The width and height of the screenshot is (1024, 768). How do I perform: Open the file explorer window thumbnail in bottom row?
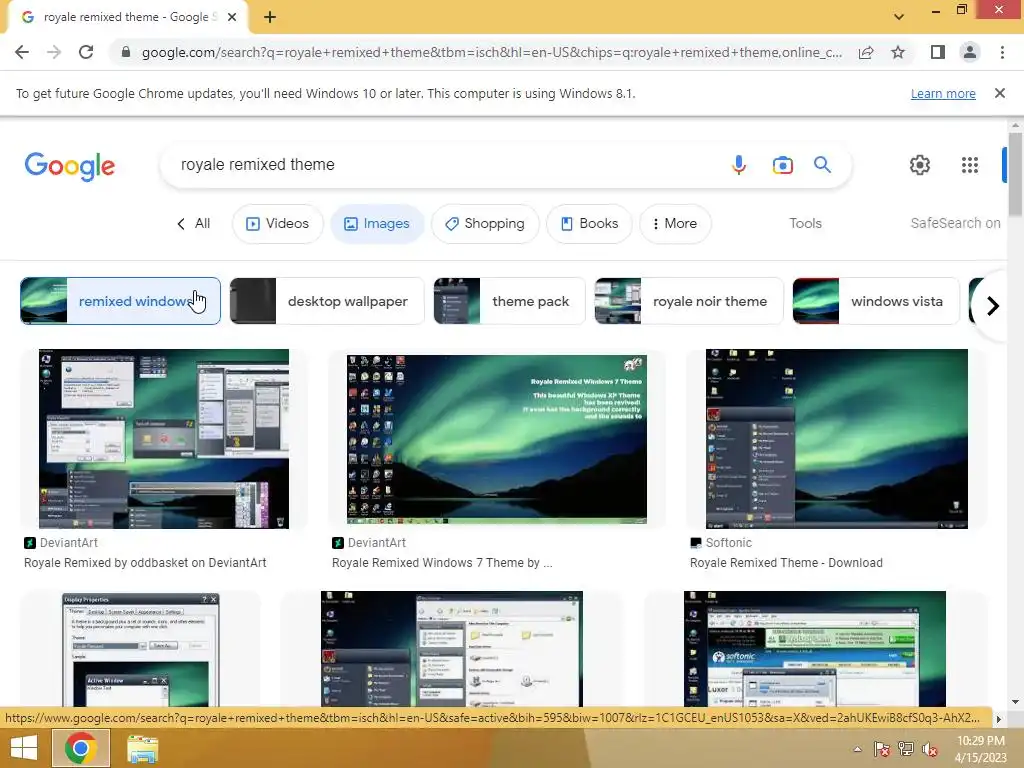click(451, 649)
